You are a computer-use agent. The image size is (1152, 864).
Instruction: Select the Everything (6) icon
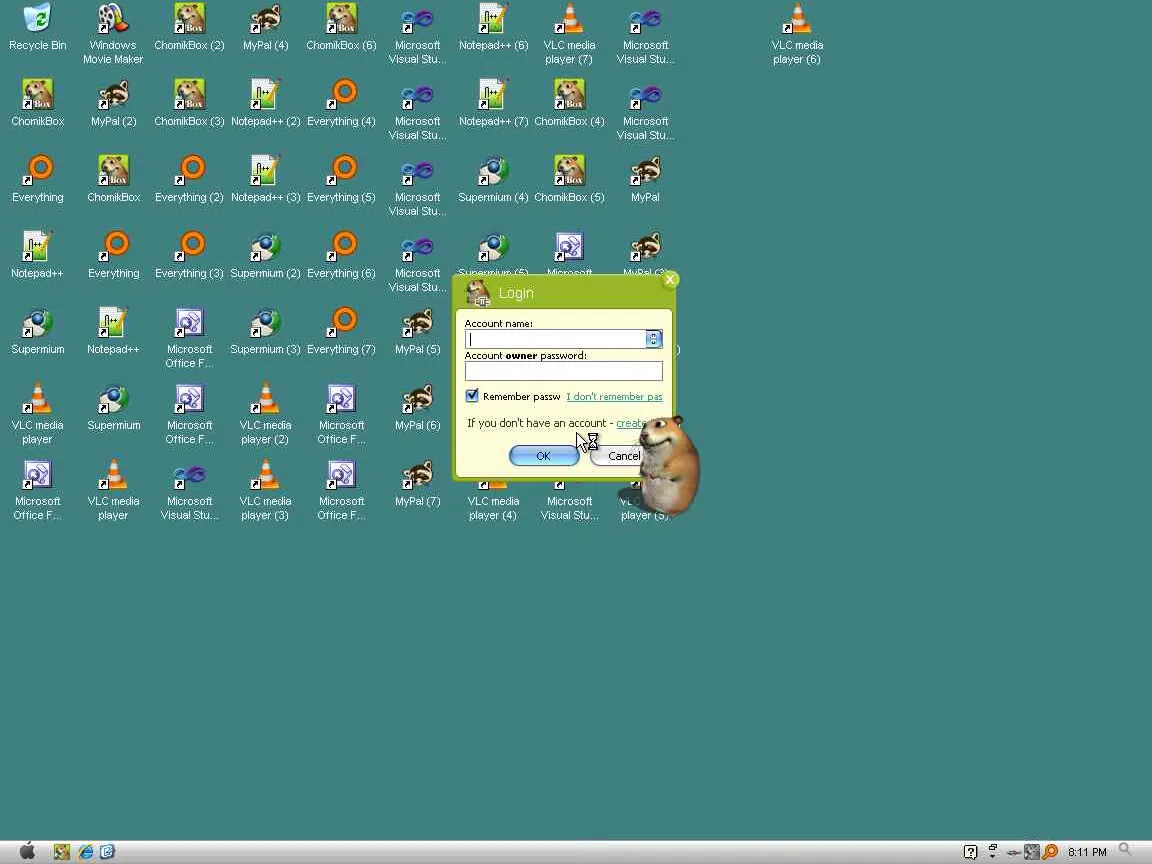click(342, 256)
